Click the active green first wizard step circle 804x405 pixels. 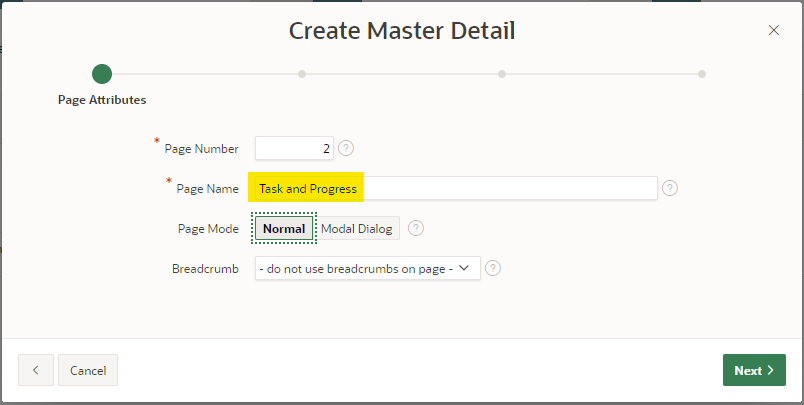[102, 73]
